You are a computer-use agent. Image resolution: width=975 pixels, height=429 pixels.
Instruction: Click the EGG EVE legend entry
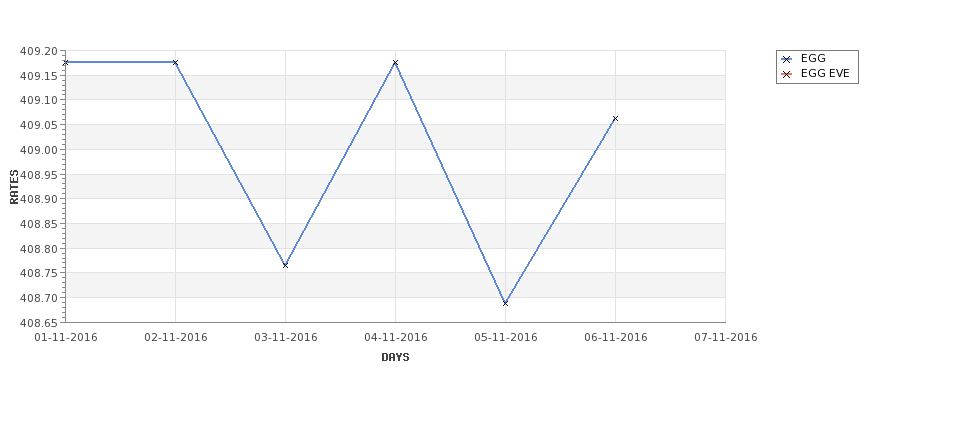point(815,74)
